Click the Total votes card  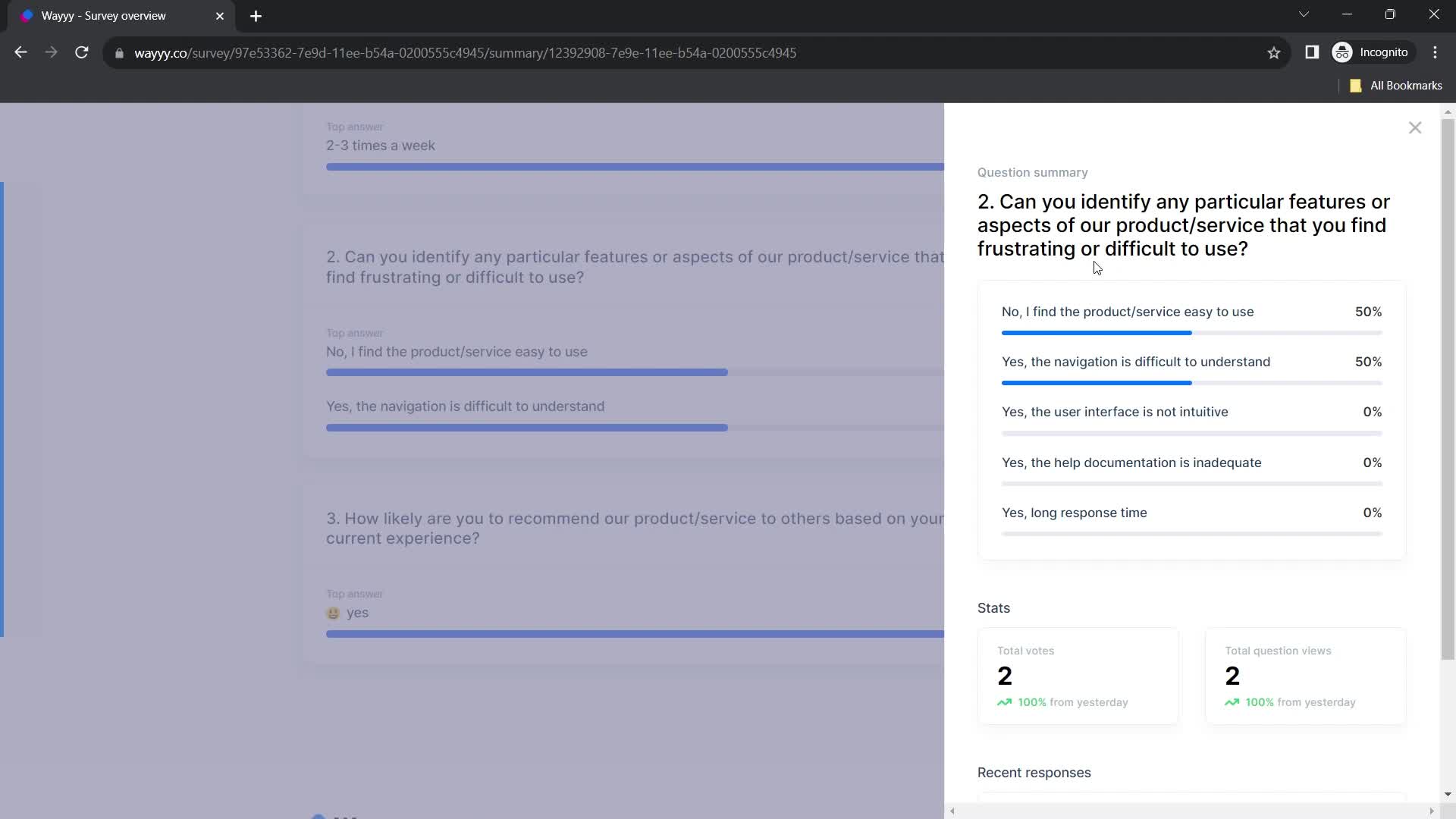1078,676
